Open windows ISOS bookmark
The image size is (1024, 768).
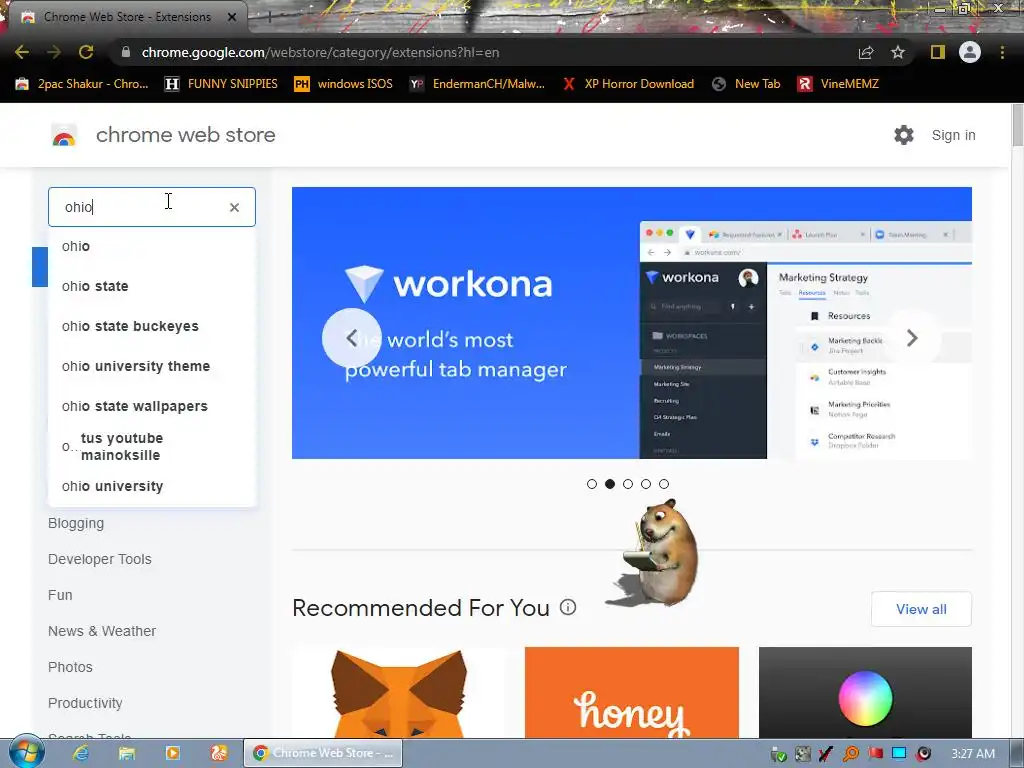coord(344,84)
